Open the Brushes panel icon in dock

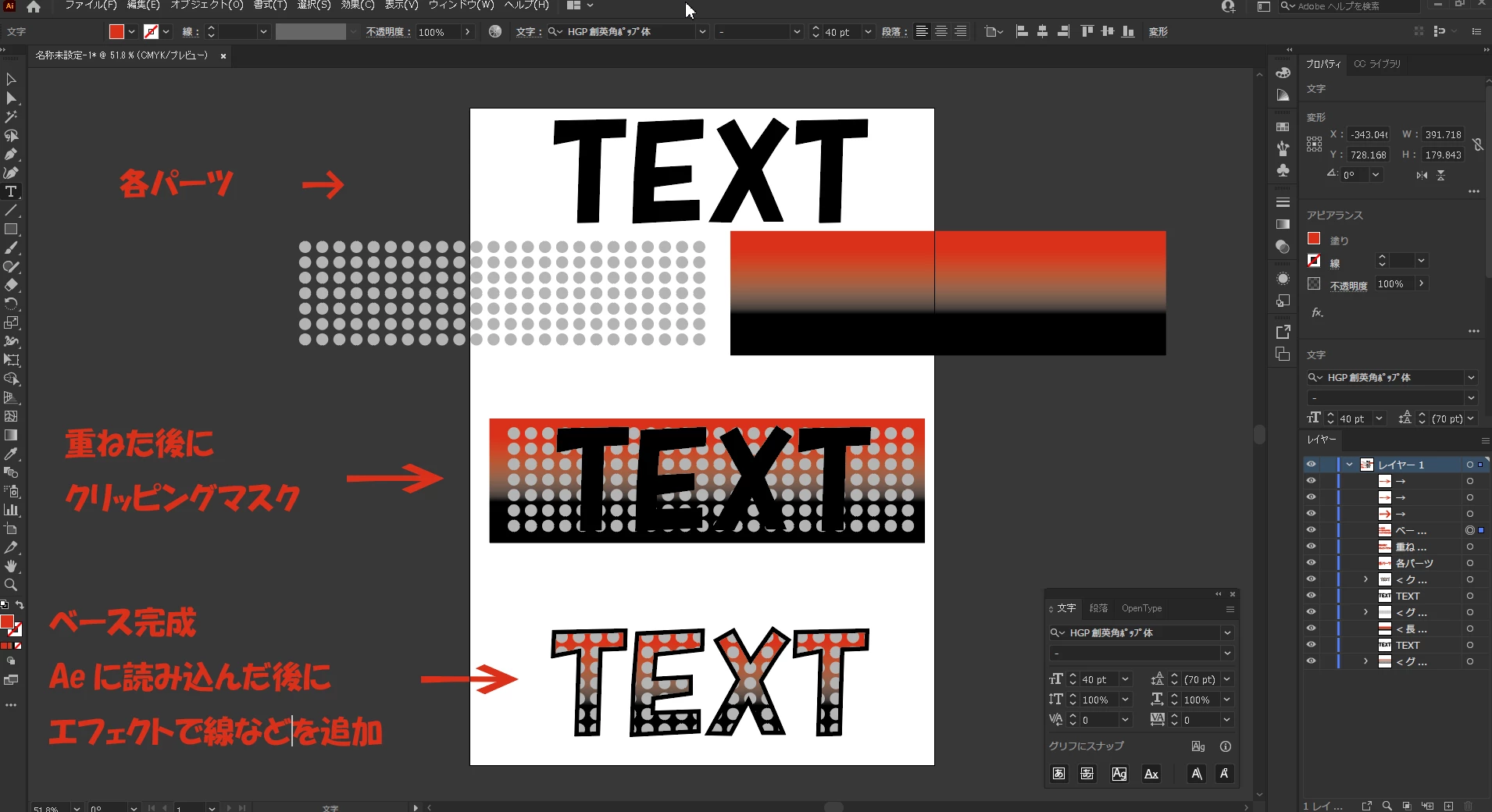(x=1283, y=148)
